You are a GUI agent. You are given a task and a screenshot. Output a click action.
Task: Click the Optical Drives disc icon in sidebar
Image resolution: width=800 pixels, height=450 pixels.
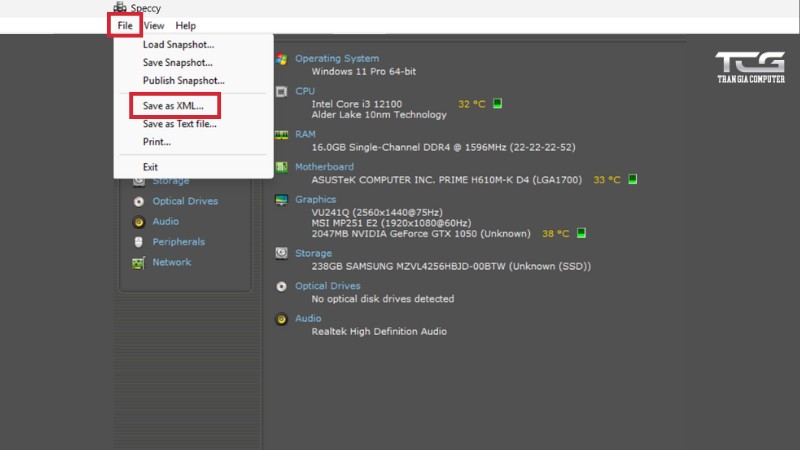[x=138, y=201]
